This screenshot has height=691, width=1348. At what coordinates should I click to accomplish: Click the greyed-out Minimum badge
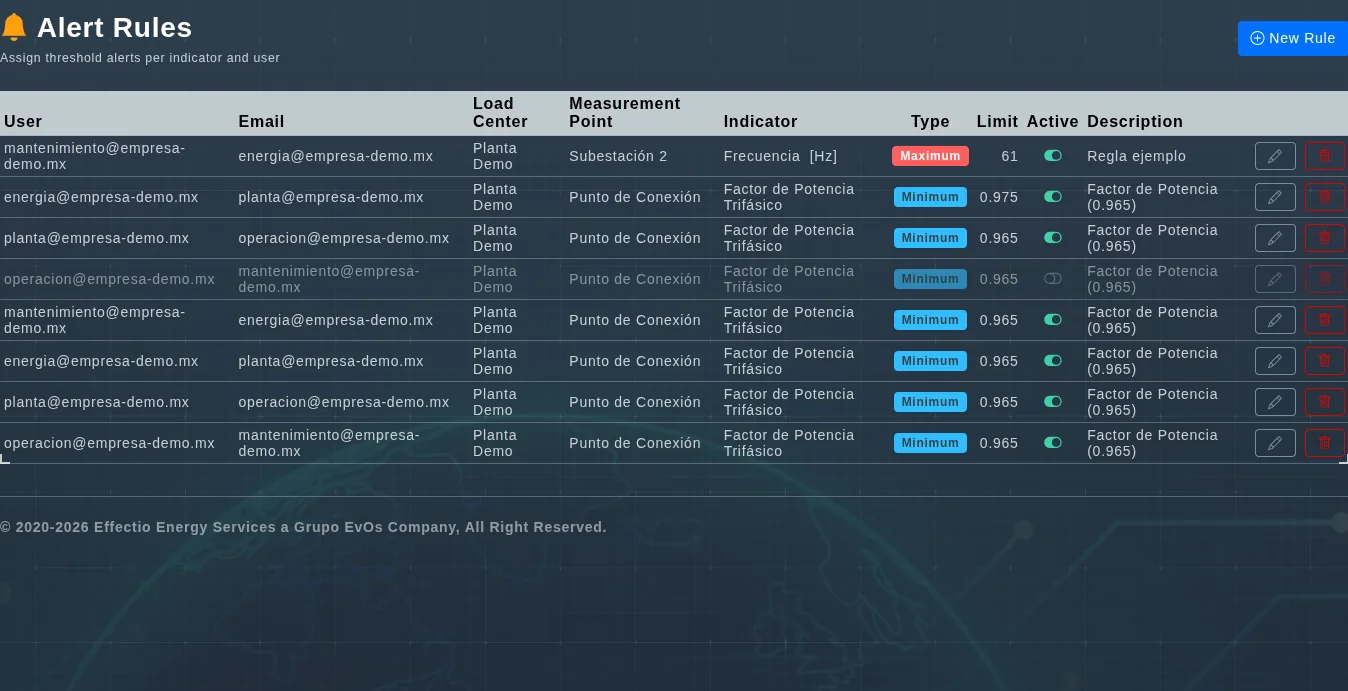930,279
